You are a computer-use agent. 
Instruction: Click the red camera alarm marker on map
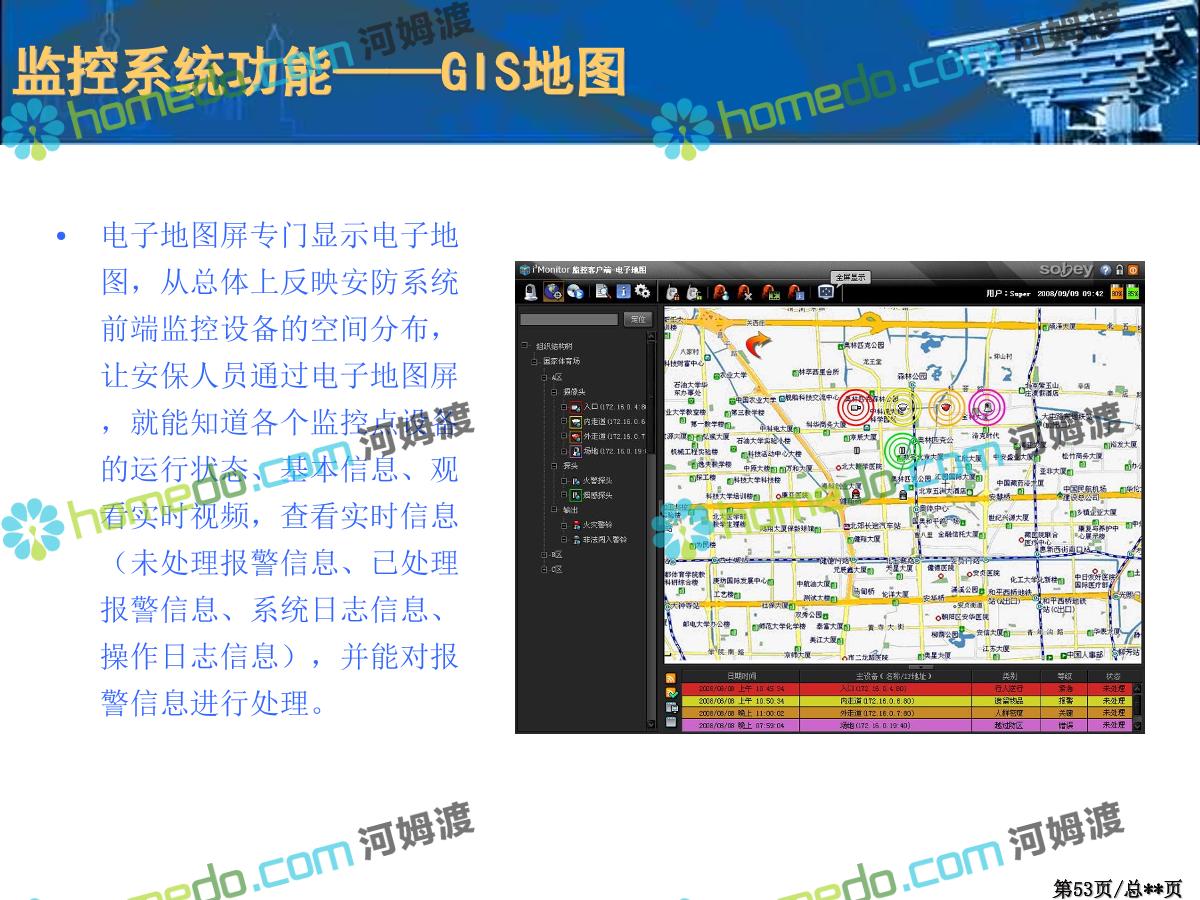(x=855, y=408)
